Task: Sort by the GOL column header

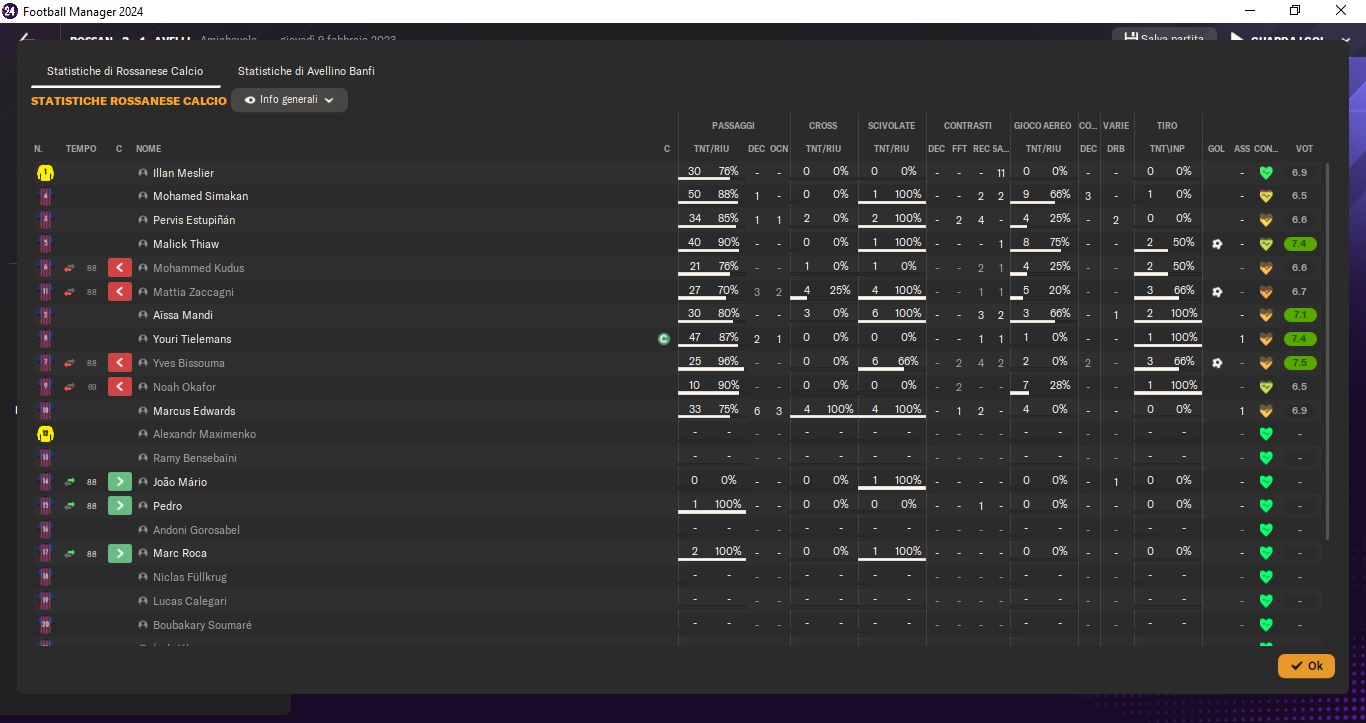Action: tap(1216, 149)
